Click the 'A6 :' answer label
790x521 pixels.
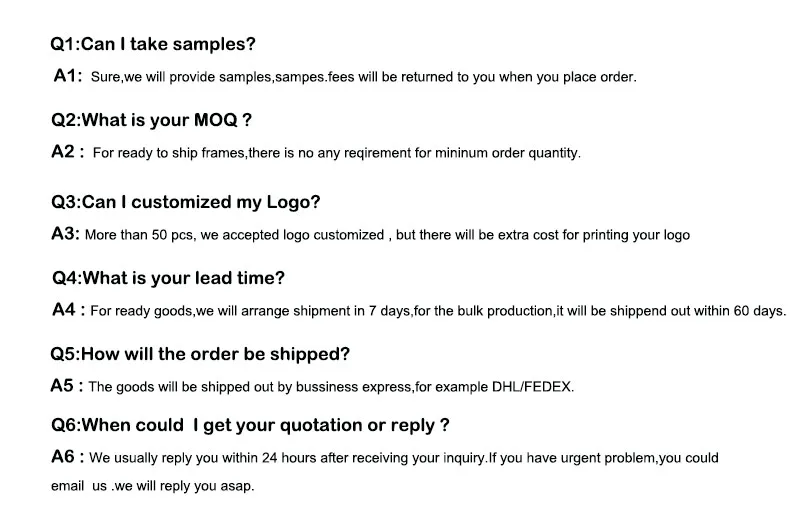pyautogui.click(x=67, y=457)
